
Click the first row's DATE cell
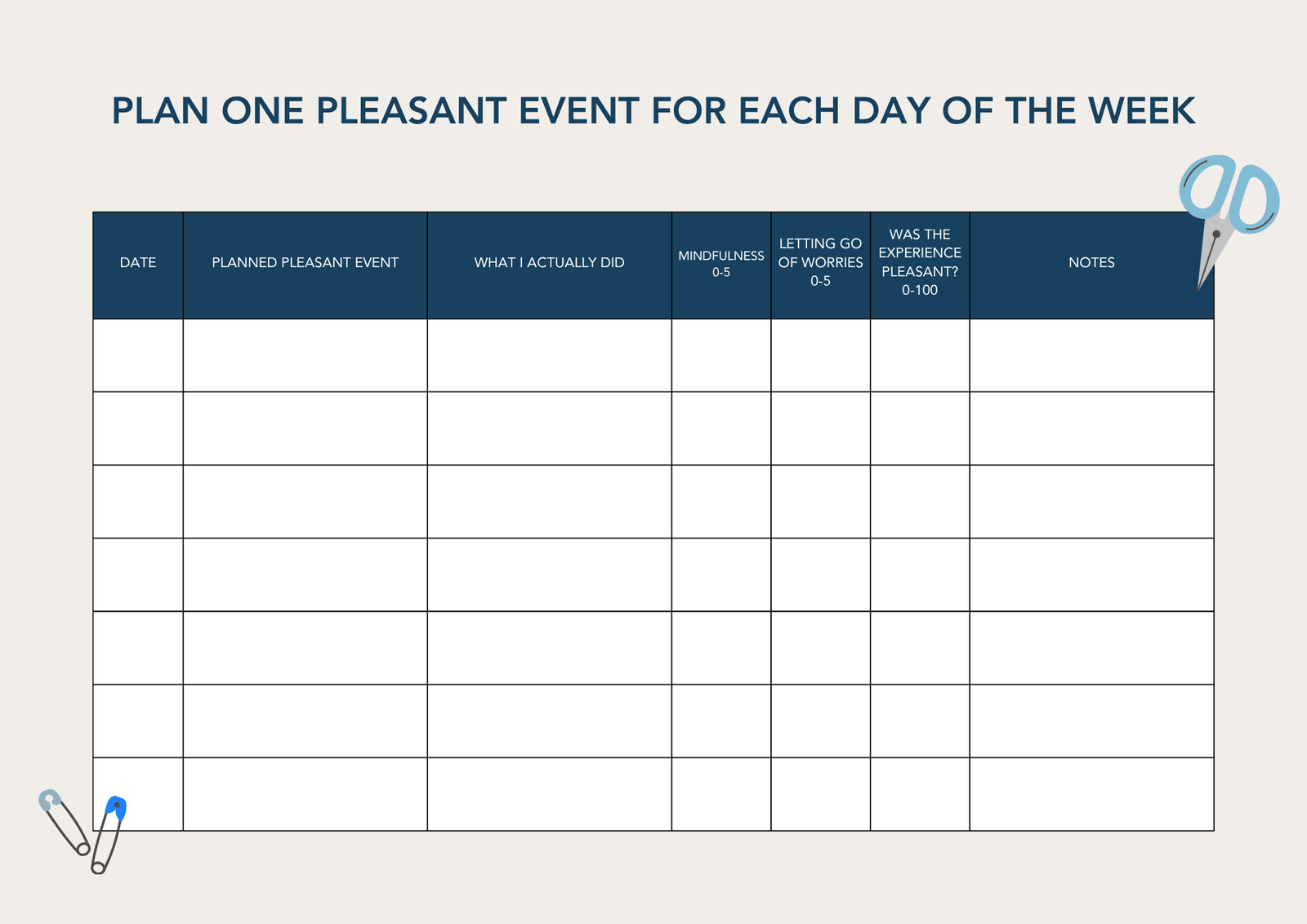[x=138, y=355]
